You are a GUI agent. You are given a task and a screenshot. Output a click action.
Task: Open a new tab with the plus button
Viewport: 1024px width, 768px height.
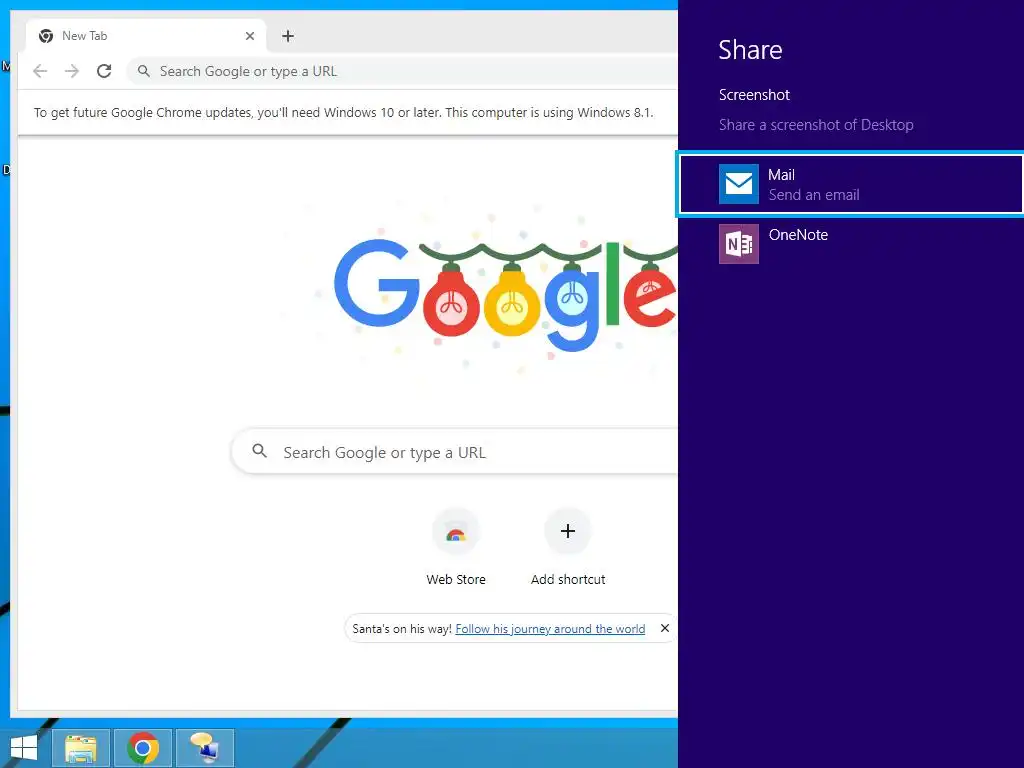pos(288,36)
